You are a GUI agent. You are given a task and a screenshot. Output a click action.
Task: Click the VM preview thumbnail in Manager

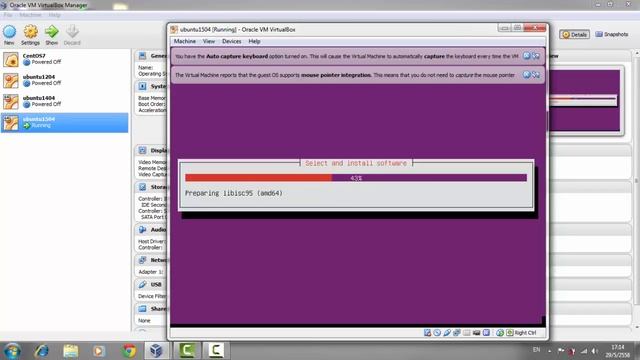[584, 100]
